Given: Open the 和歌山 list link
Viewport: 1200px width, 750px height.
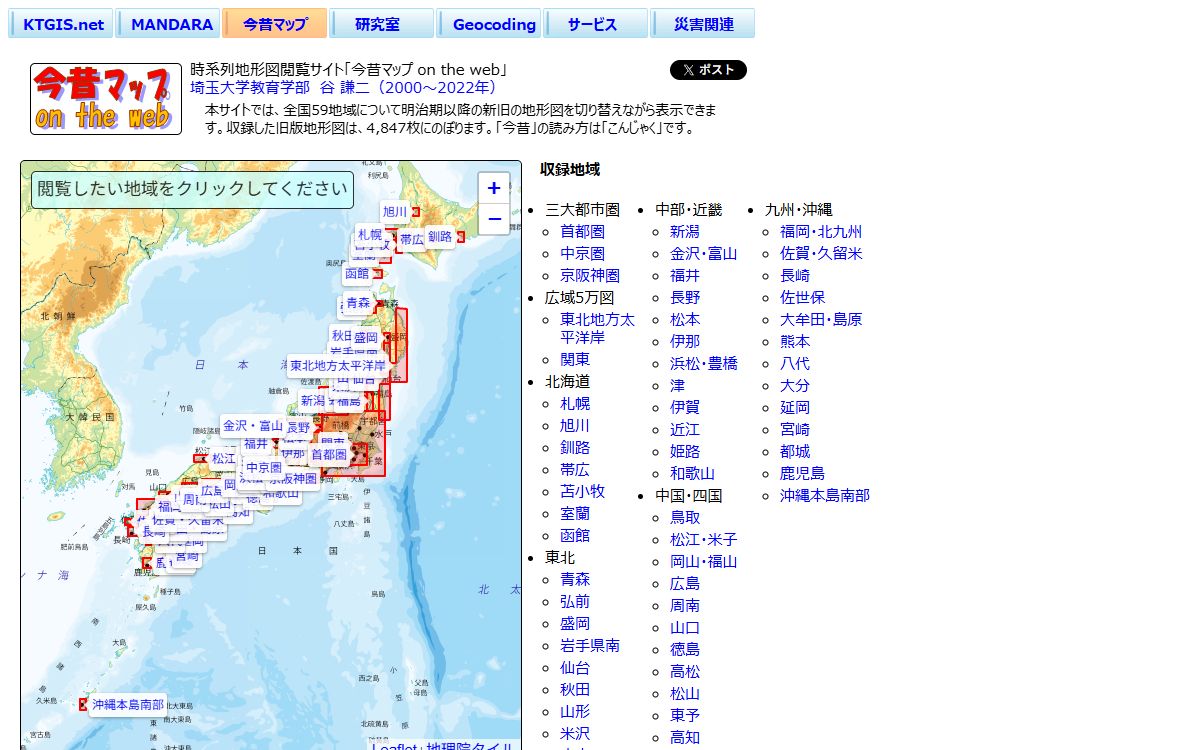Looking at the screenshot, I should click(692, 473).
